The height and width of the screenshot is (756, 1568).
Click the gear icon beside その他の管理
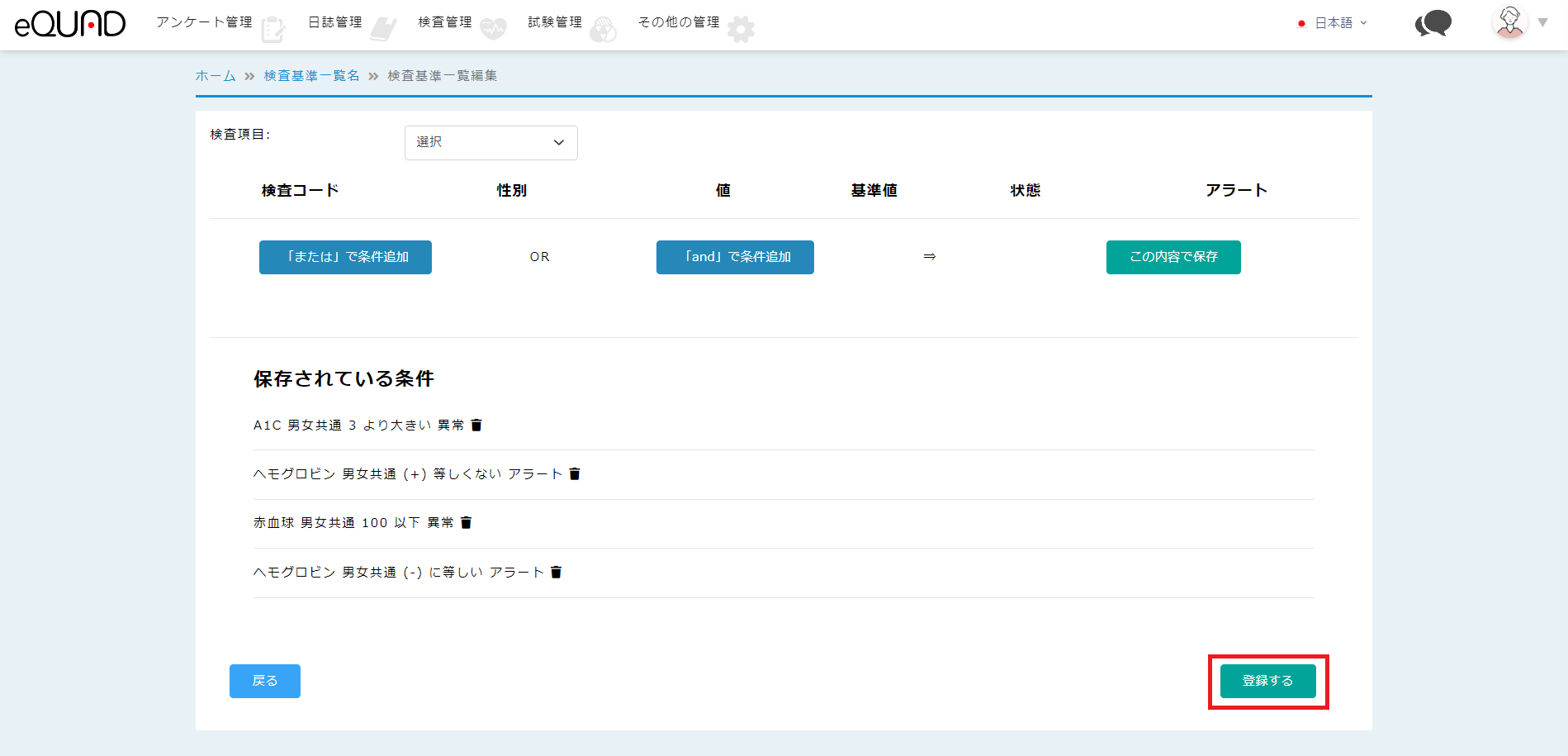click(741, 30)
